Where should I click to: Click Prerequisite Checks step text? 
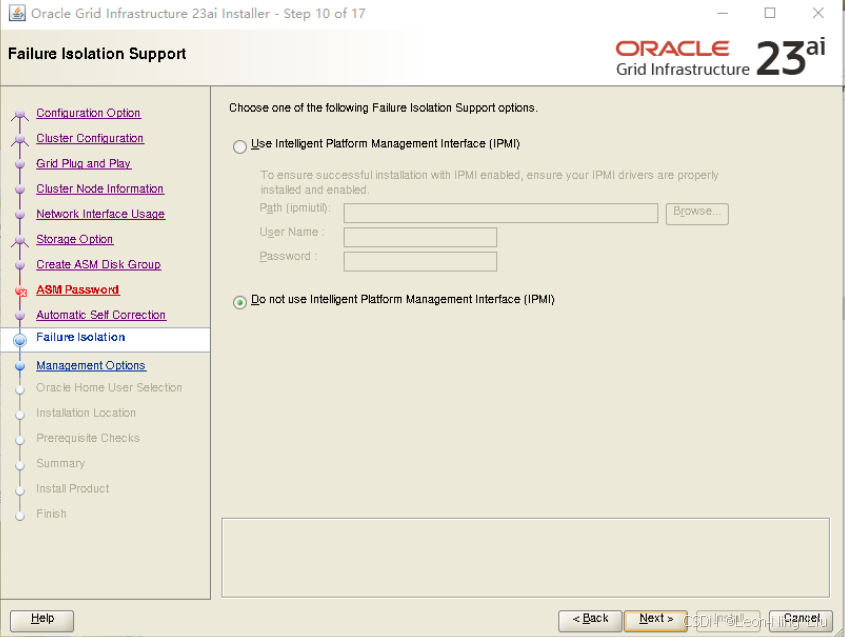pyautogui.click(x=88, y=438)
